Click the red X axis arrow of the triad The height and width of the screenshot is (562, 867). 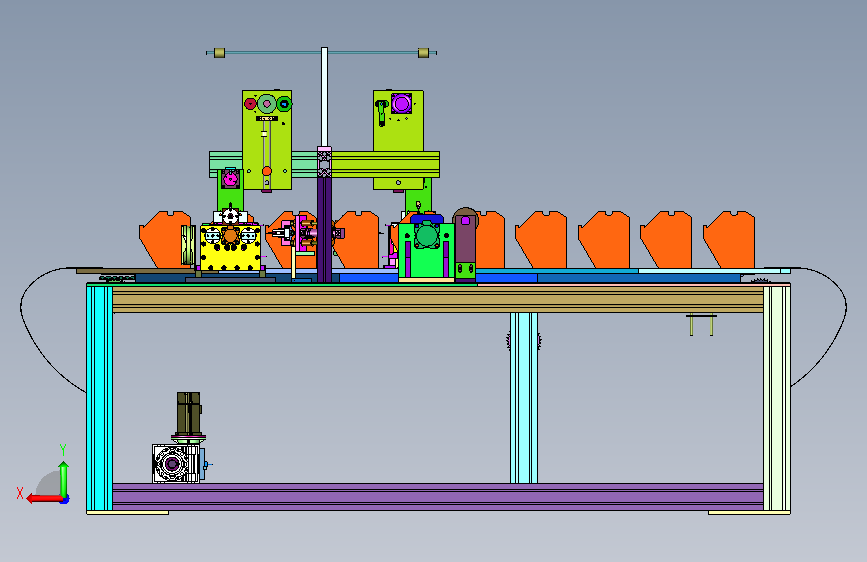point(44,499)
